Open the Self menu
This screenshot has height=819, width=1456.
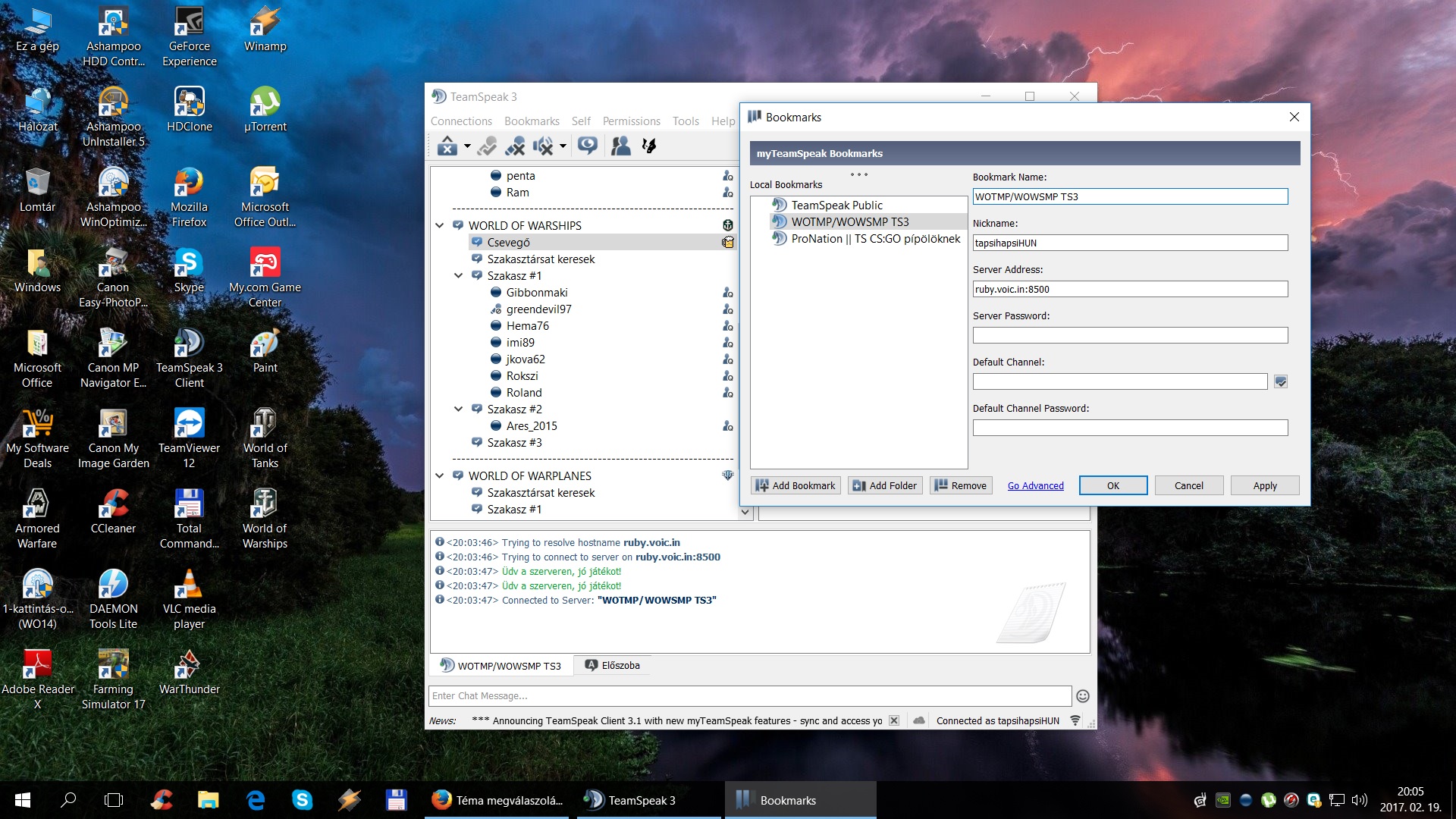[x=581, y=121]
